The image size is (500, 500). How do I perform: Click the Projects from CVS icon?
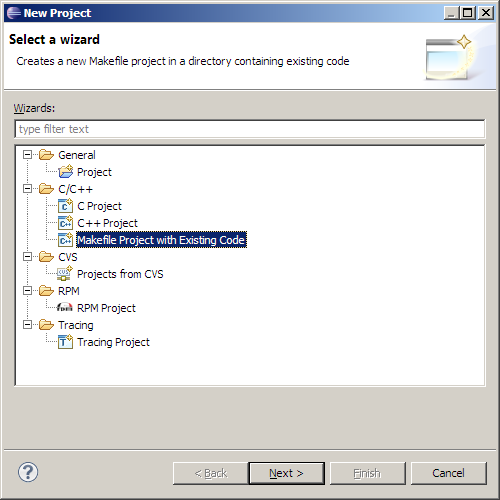pyautogui.click(x=65, y=274)
